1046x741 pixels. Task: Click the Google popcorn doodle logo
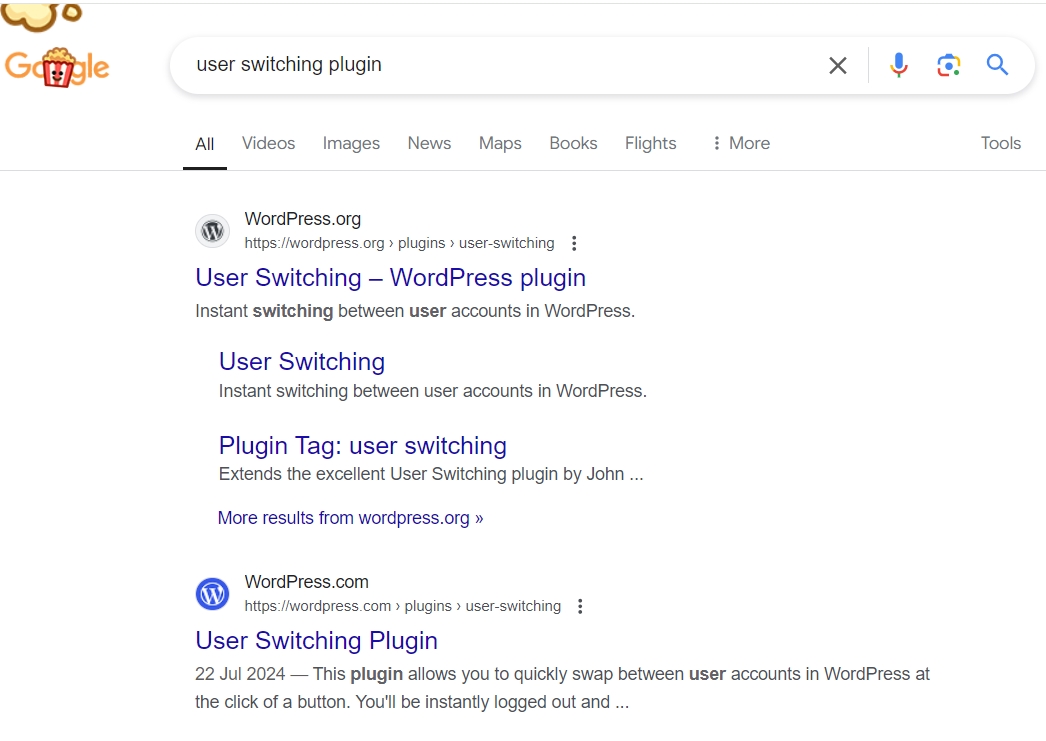tap(57, 67)
